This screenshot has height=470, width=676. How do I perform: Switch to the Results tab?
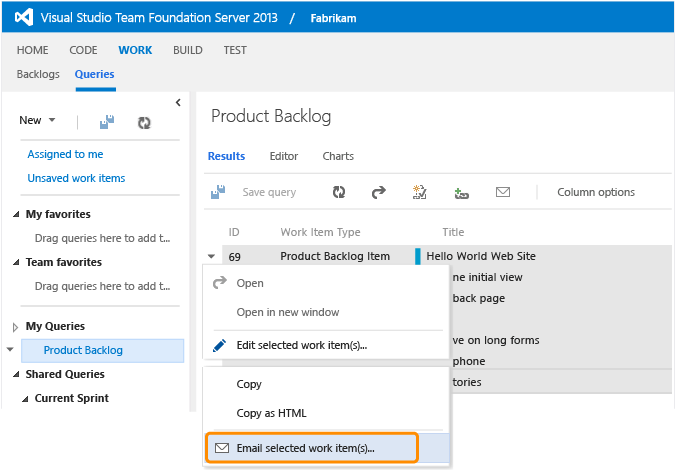point(226,156)
